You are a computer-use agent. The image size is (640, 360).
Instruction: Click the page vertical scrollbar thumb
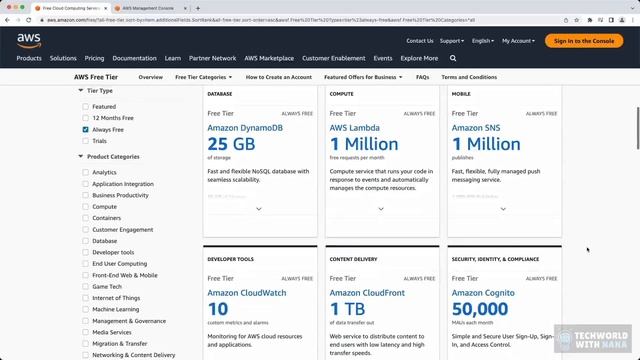[638, 128]
